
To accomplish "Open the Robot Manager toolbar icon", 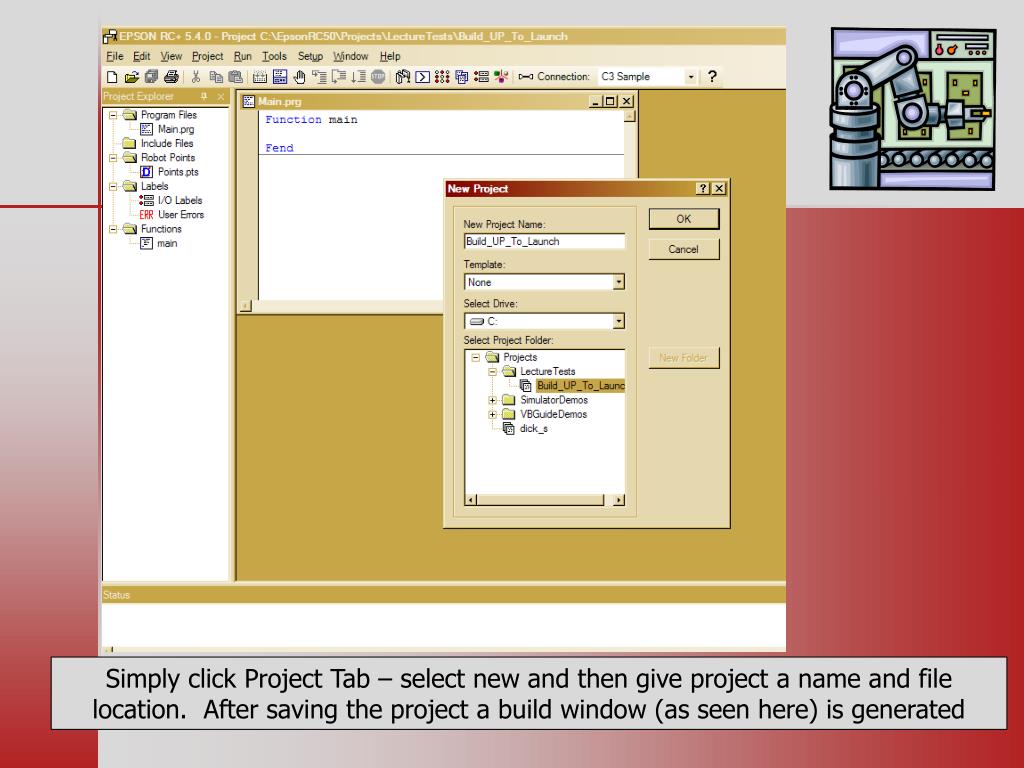I will 403,77.
